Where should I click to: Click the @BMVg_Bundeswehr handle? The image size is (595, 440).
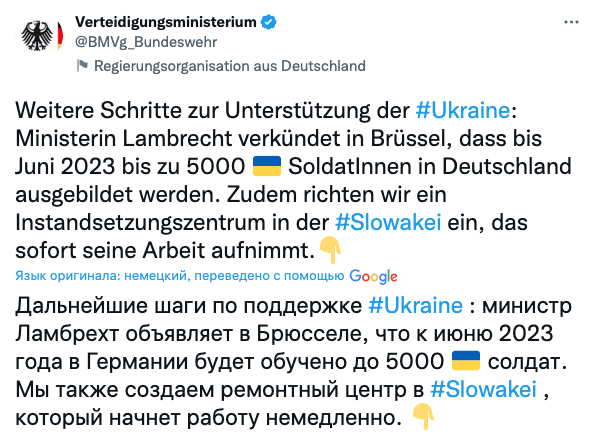coord(146,42)
